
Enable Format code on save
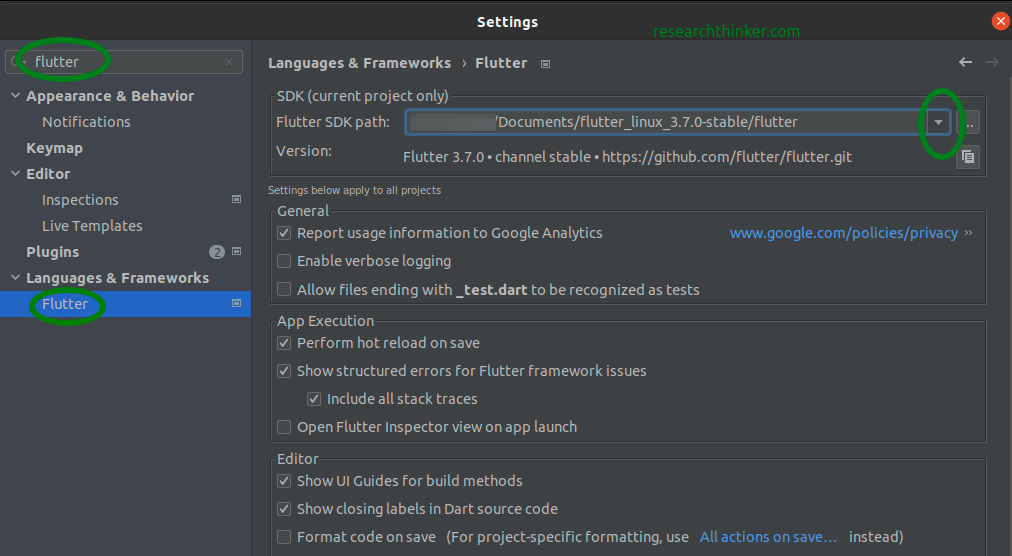(285, 537)
